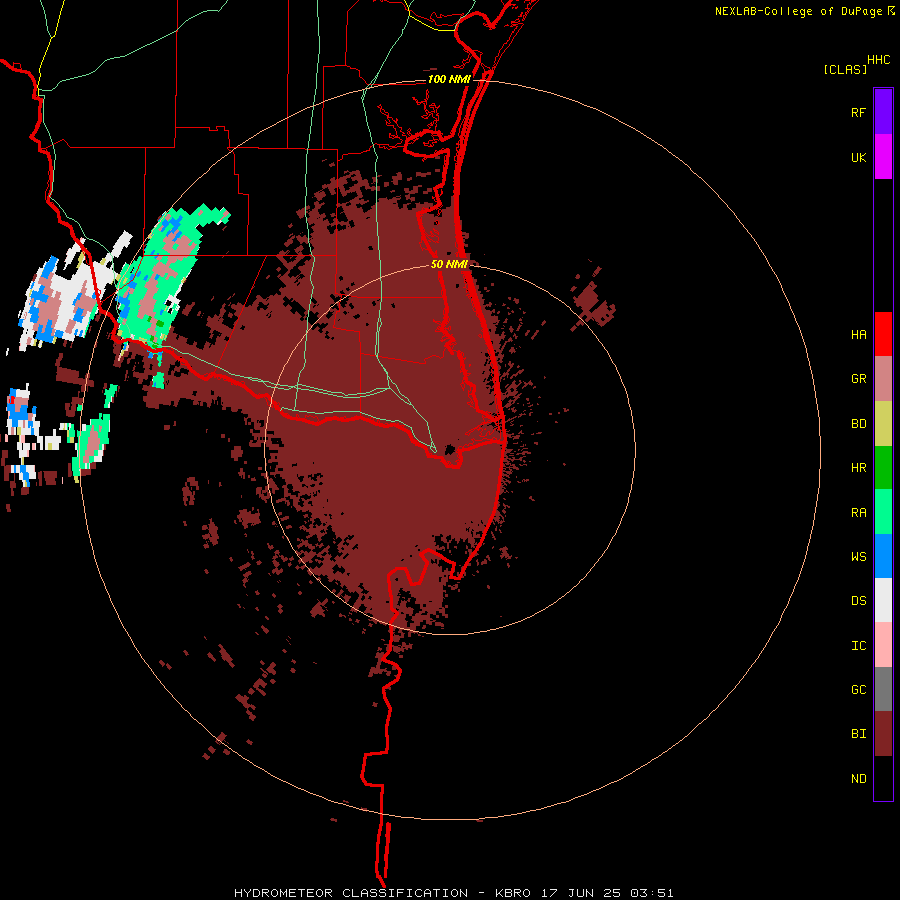
Task: Click the DS white legend swatch
Action: [883, 600]
